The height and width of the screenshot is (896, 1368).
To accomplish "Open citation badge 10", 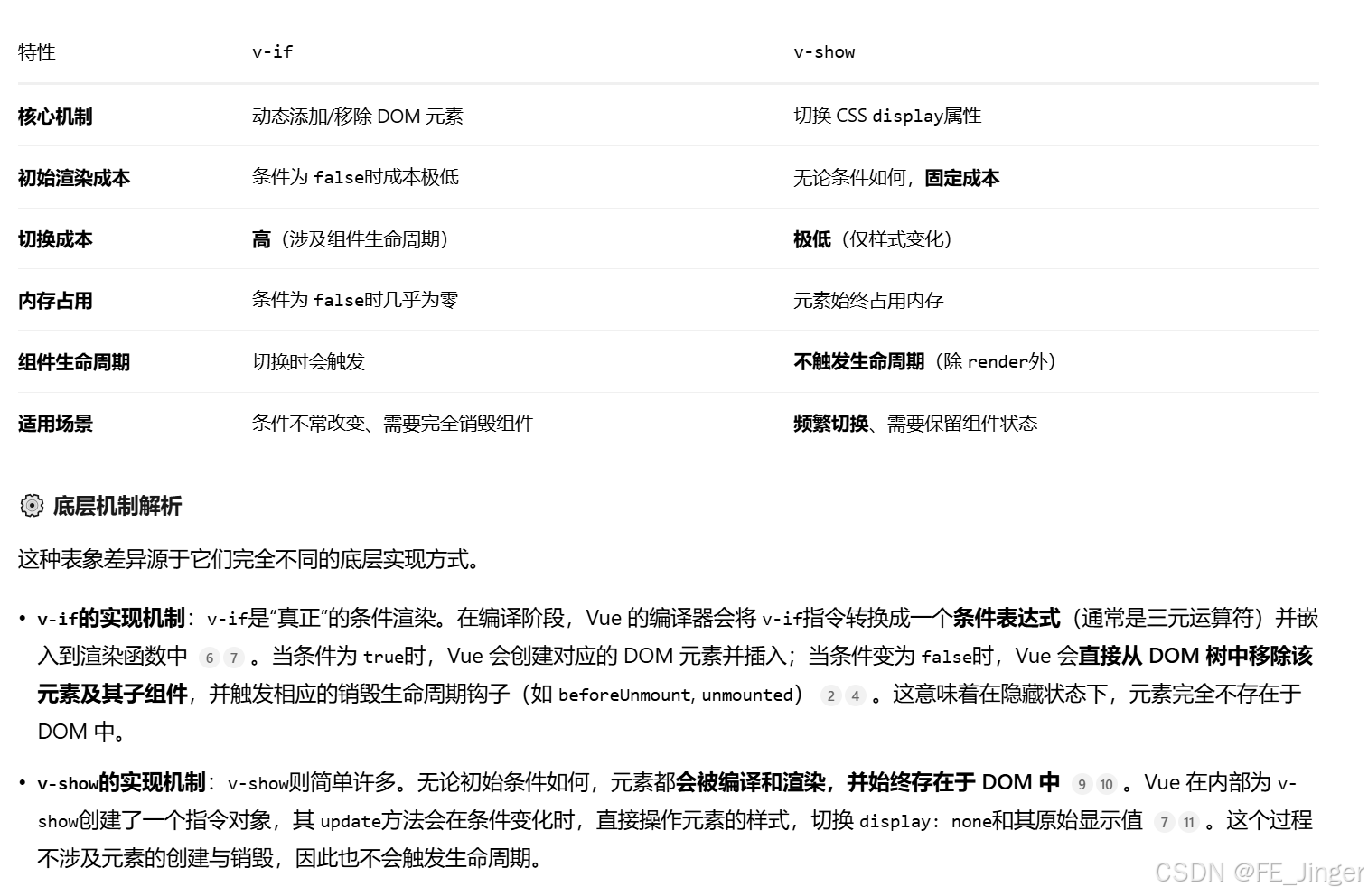I will pos(1106,784).
